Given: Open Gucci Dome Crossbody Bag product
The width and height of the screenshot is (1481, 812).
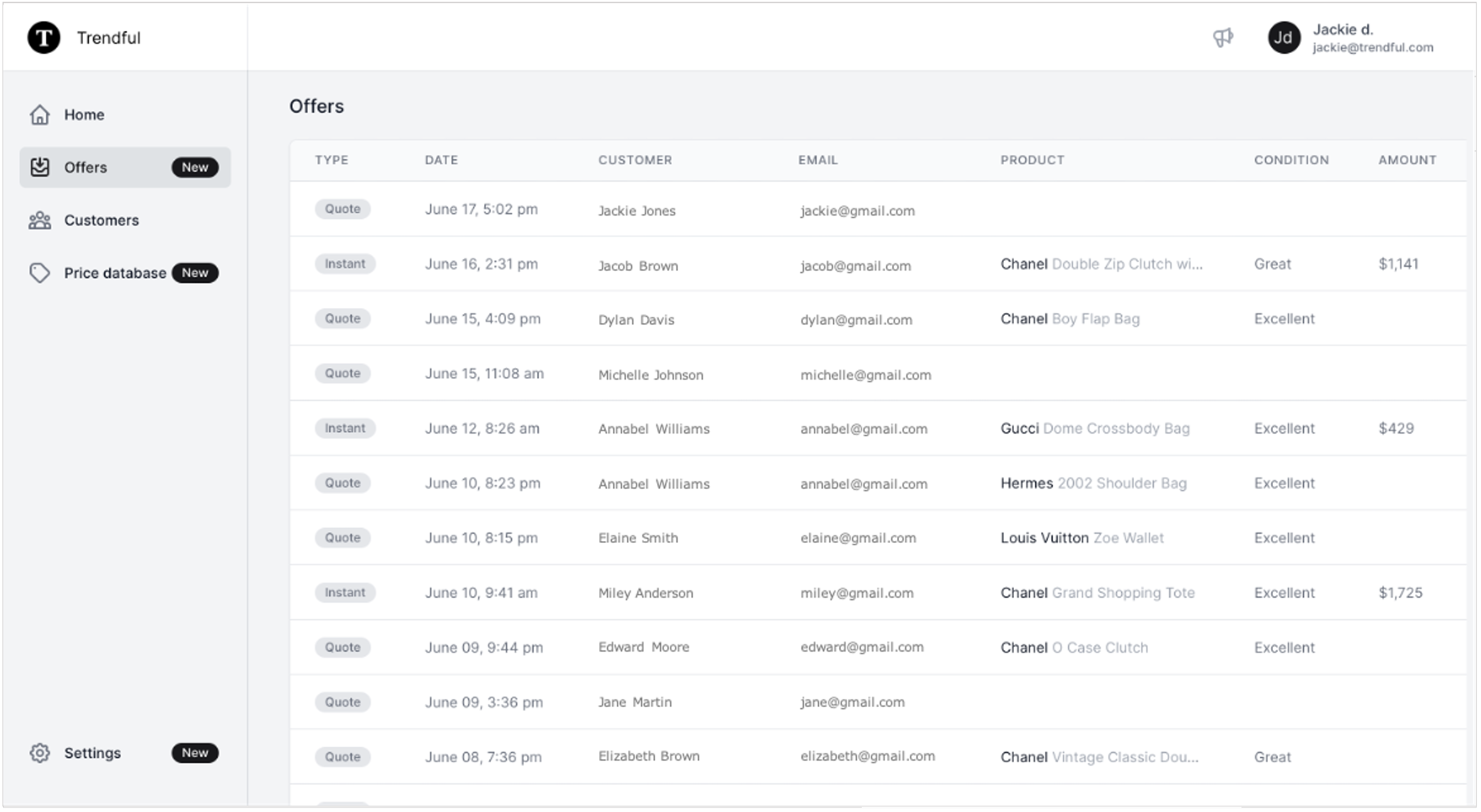Looking at the screenshot, I should tap(1094, 428).
